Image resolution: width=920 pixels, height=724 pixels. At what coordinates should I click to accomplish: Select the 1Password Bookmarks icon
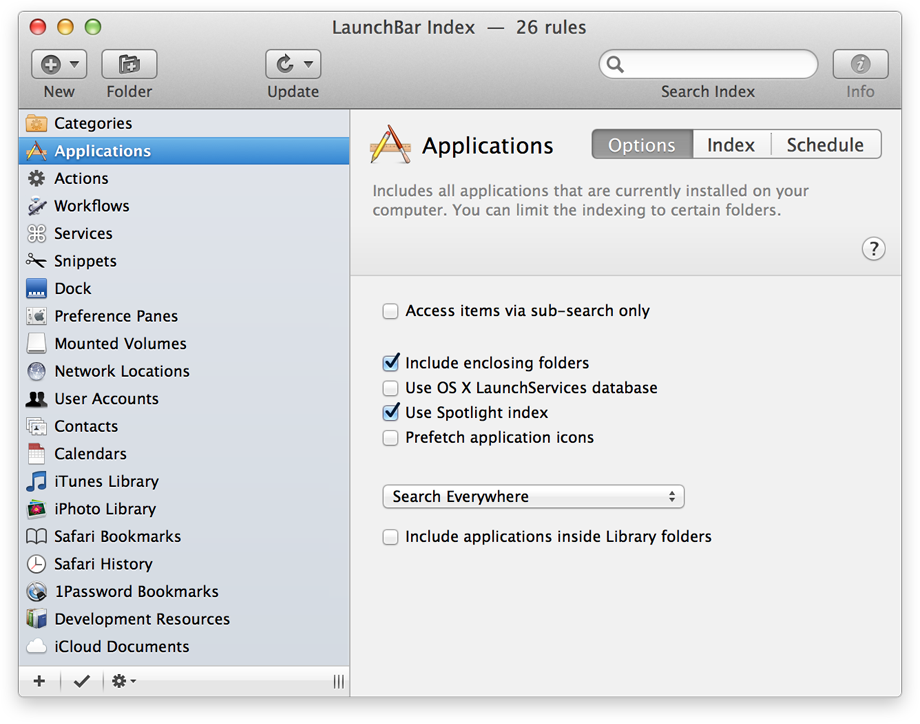tap(36, 591)
